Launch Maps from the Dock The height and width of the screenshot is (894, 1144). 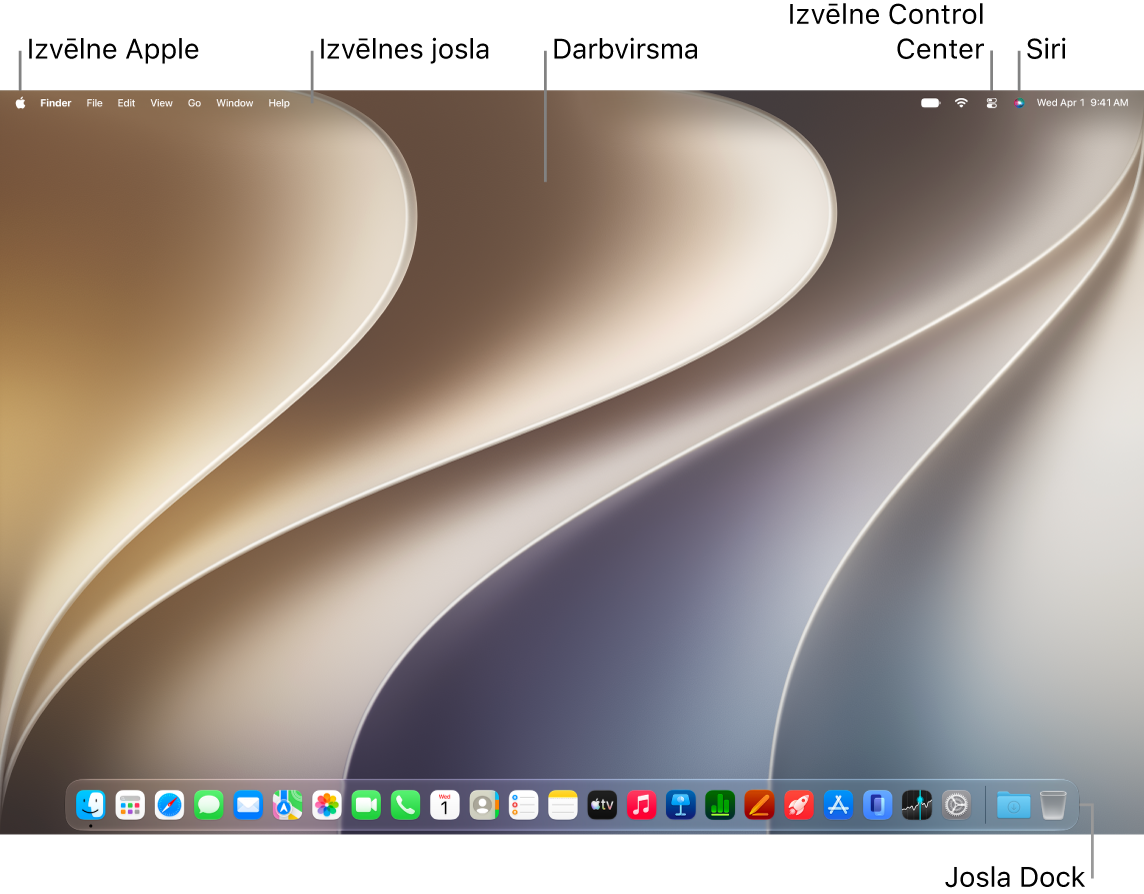coord(287,805)
